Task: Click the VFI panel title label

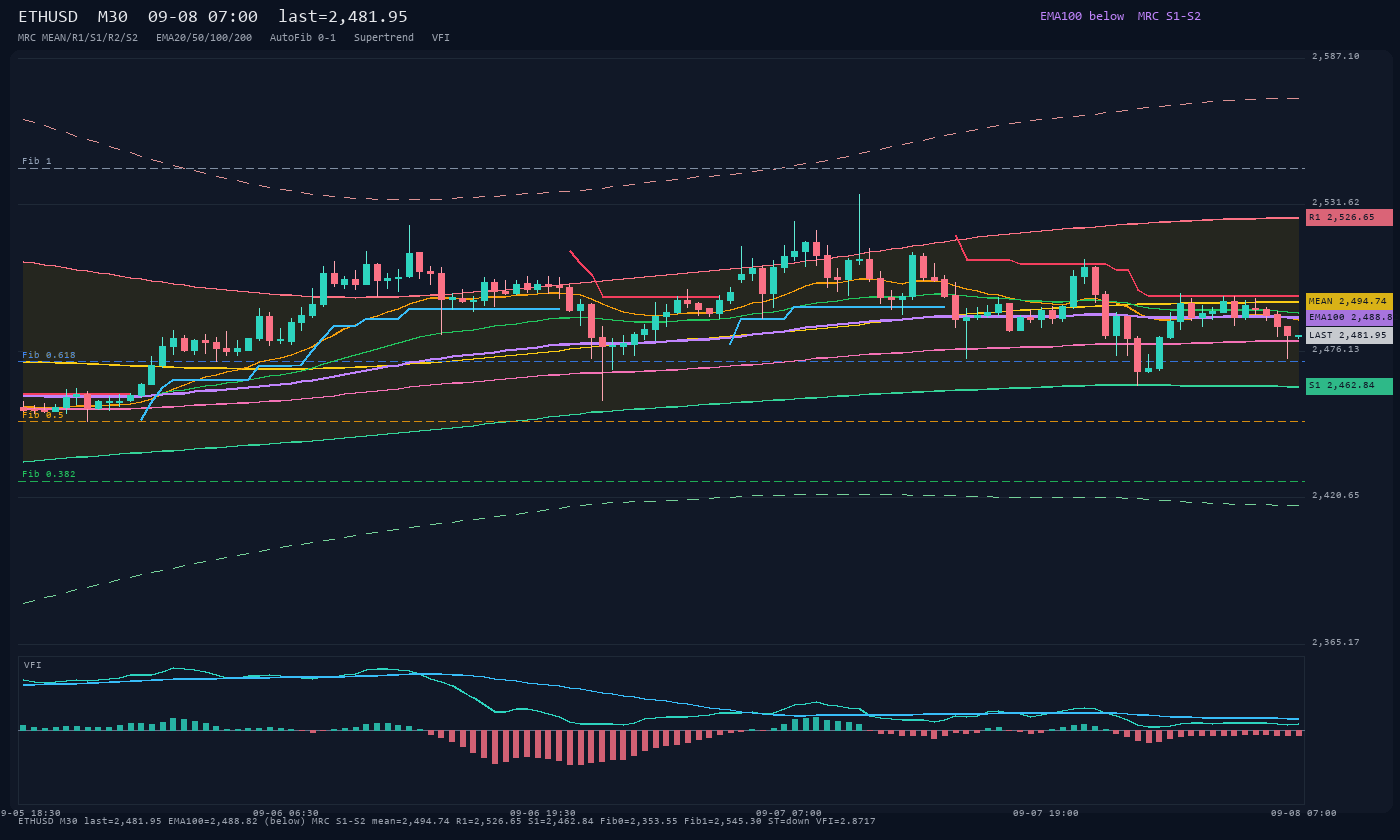Action: [x=33, y=665]
